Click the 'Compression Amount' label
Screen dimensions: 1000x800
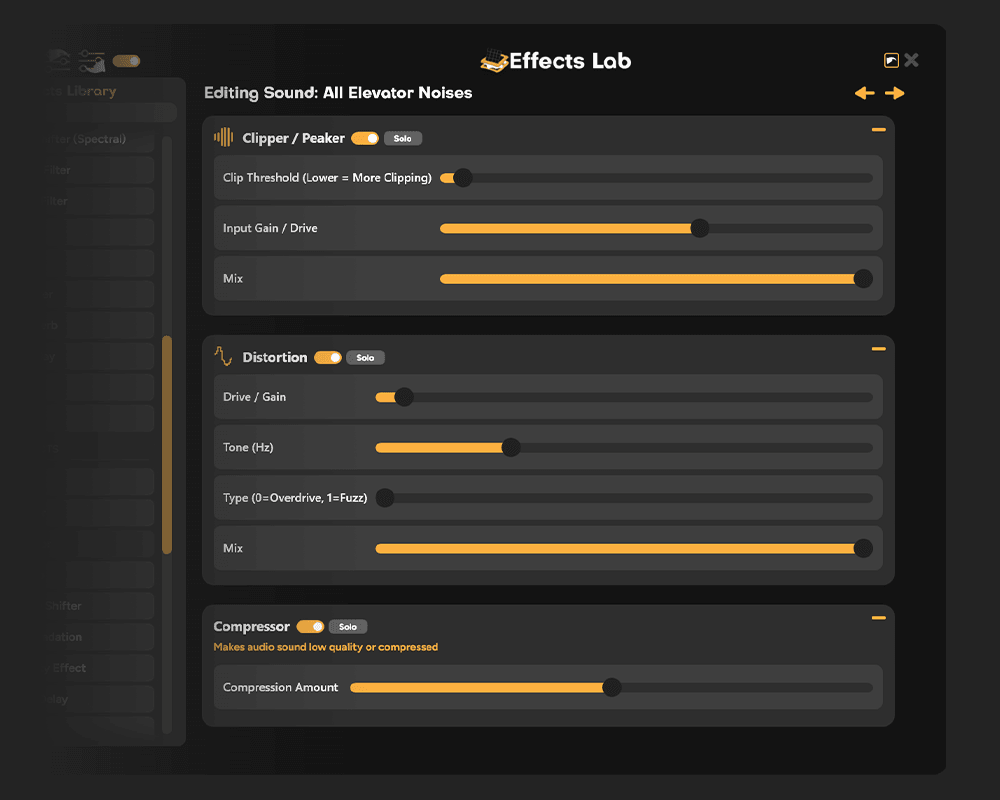click(x=281, y=687)
